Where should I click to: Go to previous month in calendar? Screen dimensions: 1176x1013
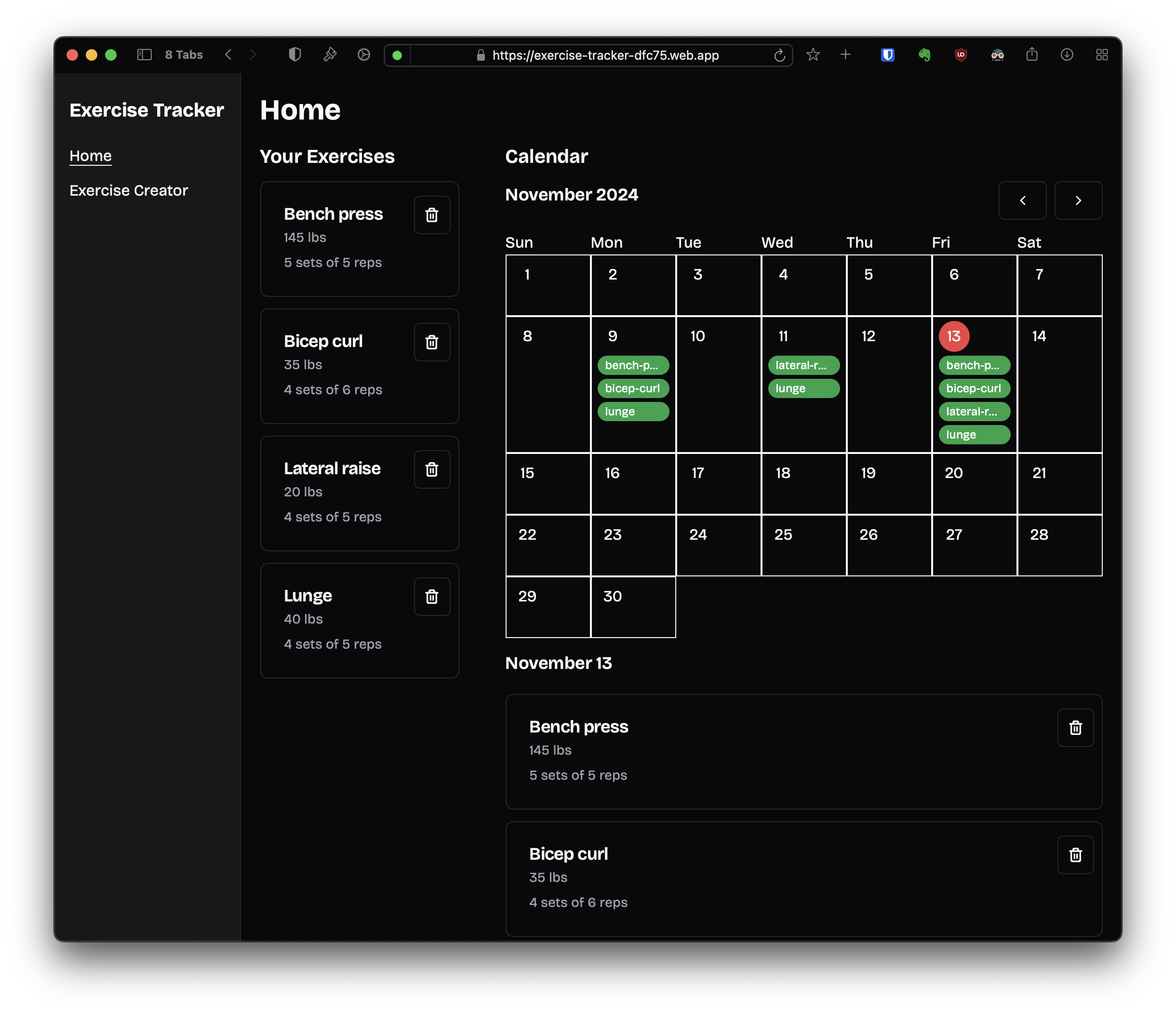(1022, 200)
